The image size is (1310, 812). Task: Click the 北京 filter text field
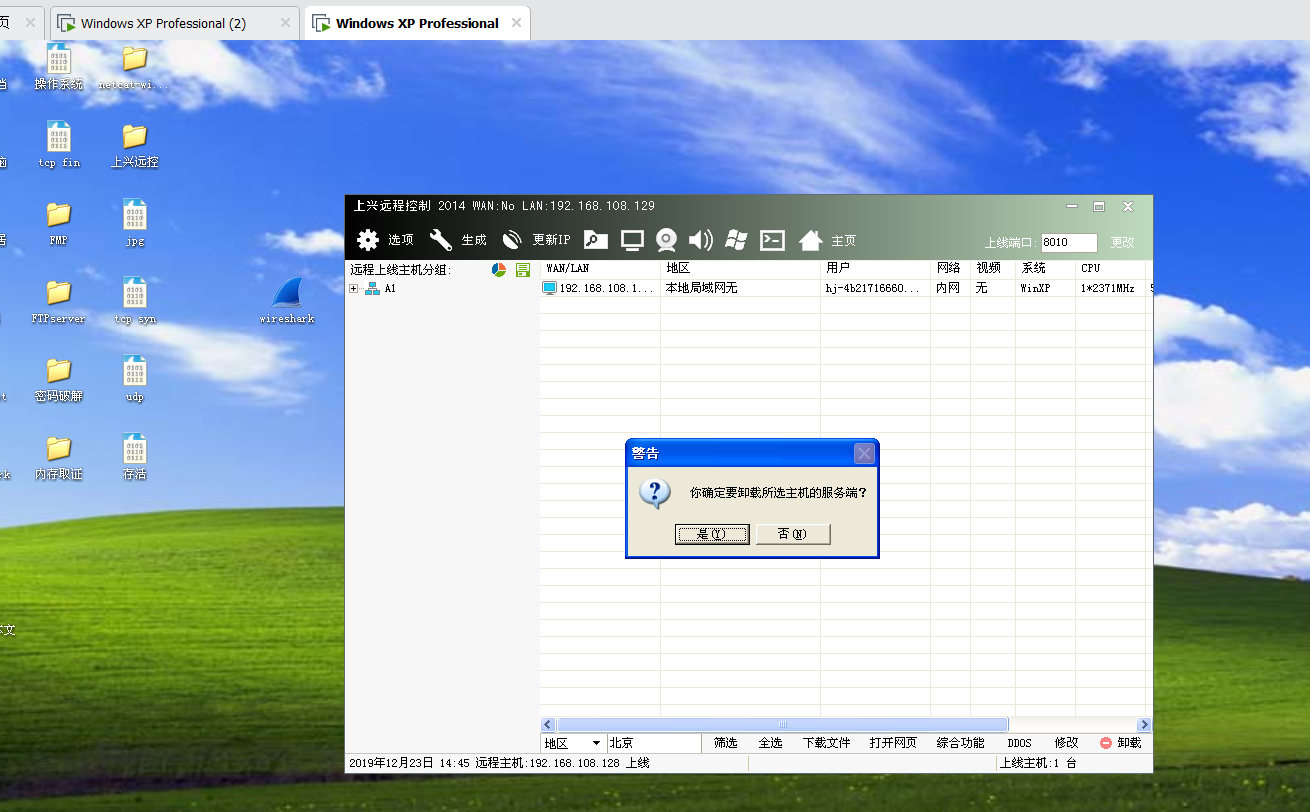click(x=654, y=743)
